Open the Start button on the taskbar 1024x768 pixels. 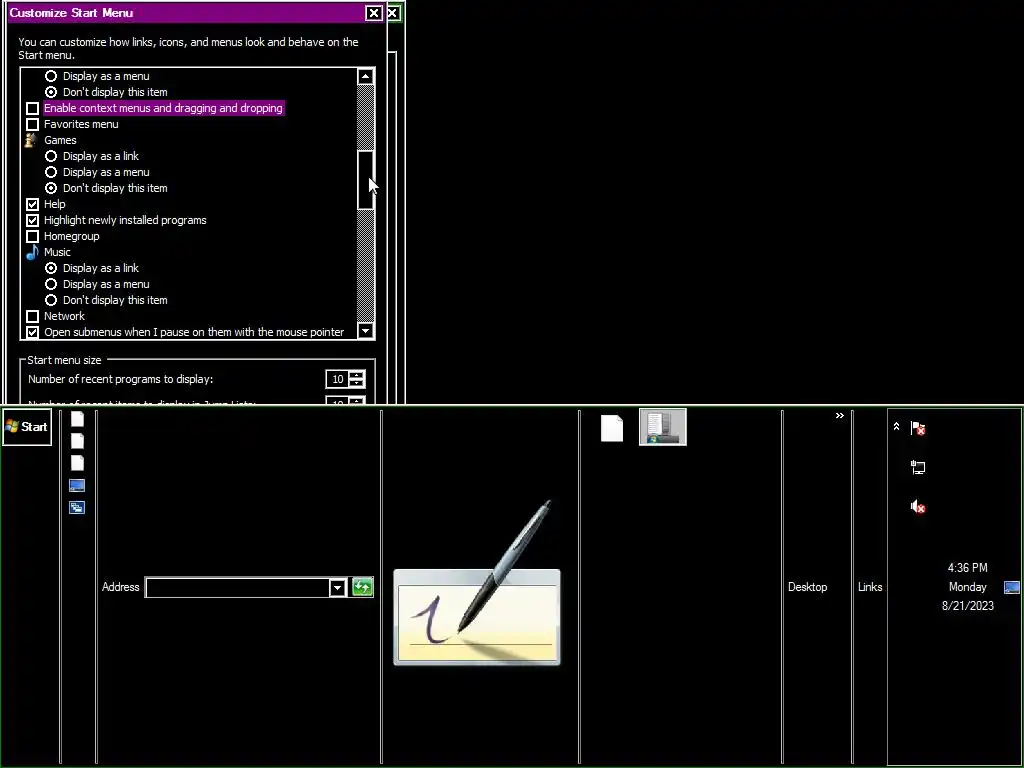(x=27, y=426)
